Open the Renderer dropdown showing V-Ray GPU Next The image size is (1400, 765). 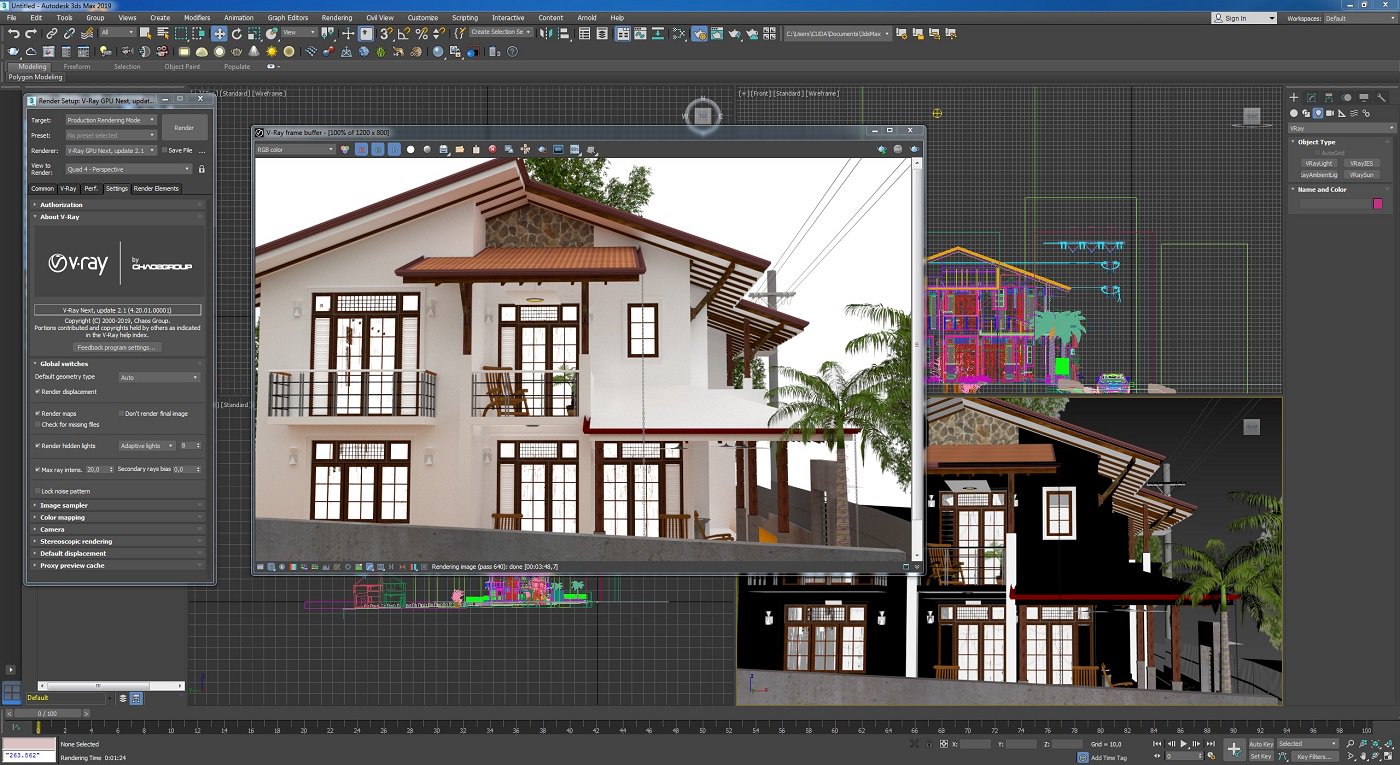[111, 150]
